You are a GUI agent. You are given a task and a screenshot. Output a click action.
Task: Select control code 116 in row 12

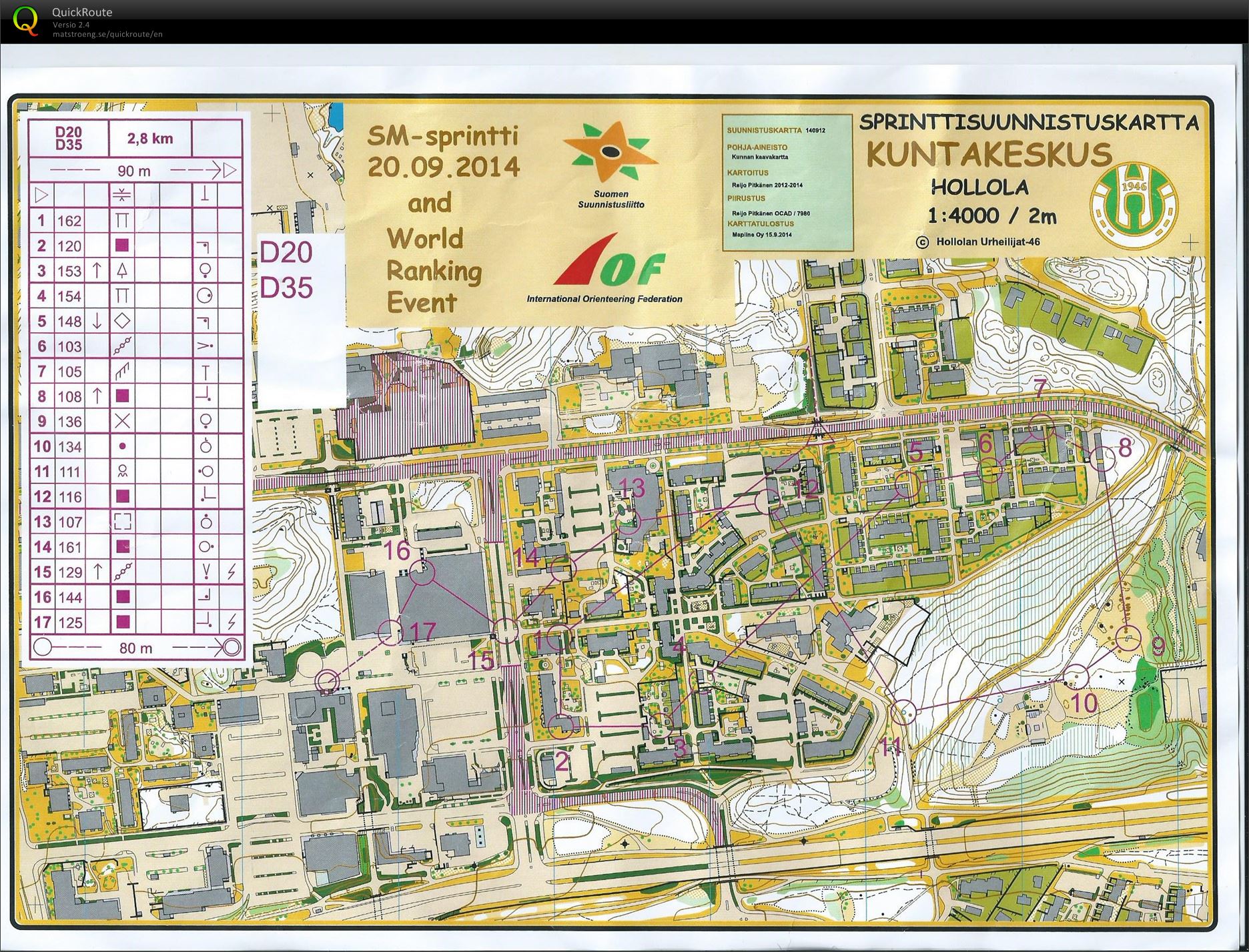coord(69,497)
